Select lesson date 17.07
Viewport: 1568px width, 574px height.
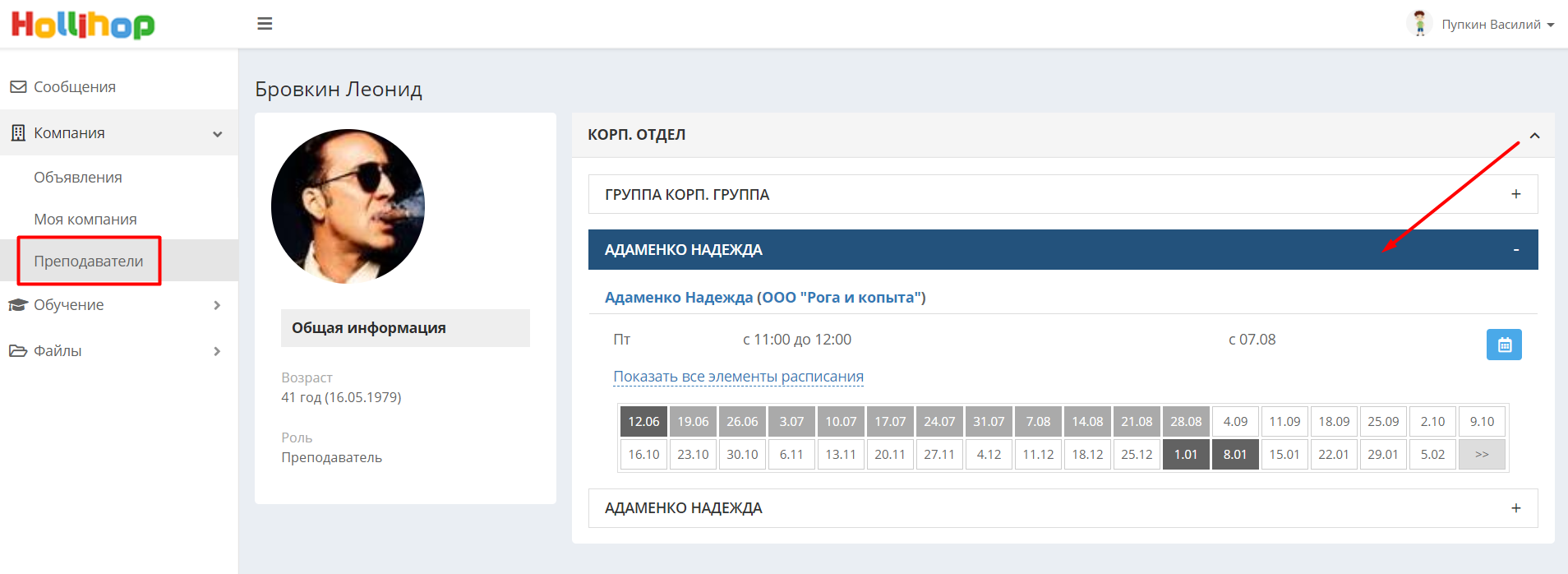coord(890,422)
